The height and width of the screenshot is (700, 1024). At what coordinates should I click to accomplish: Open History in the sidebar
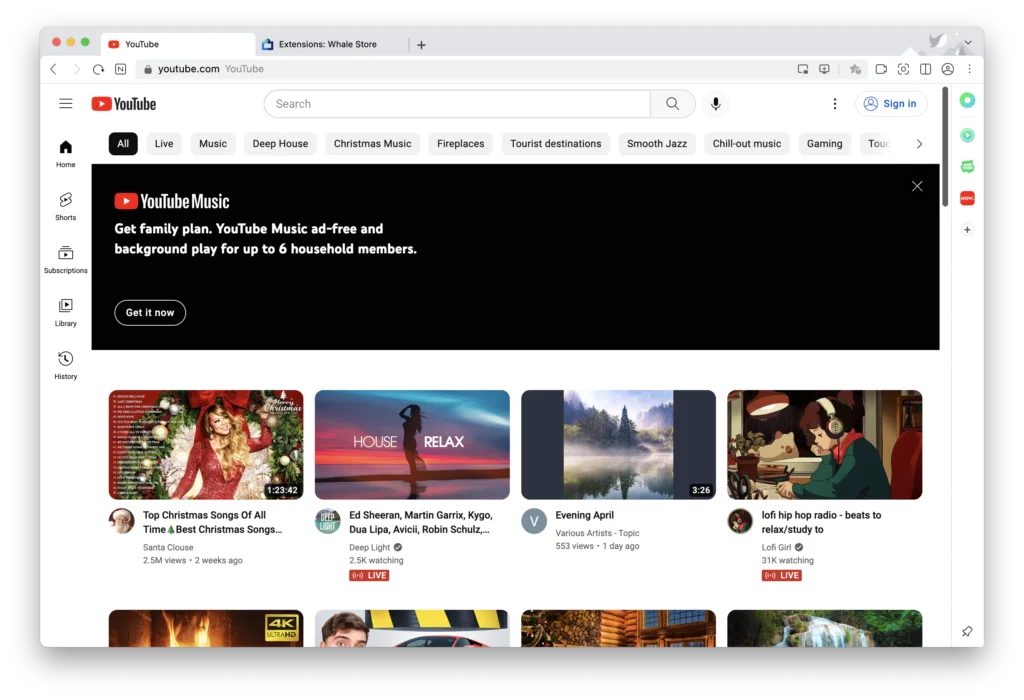[65, 366]
